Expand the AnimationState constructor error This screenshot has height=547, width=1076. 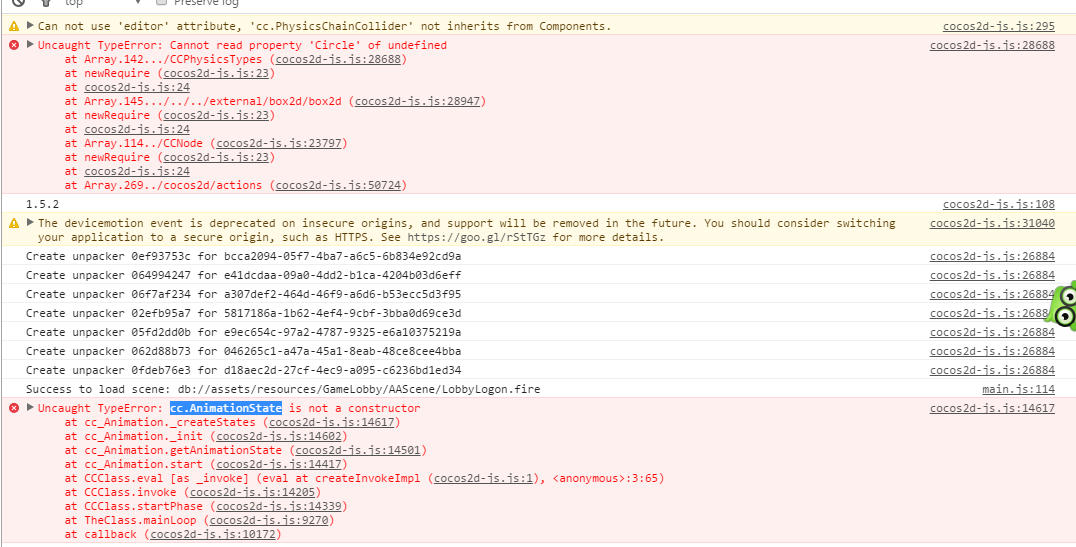click(x=30, y=408)
